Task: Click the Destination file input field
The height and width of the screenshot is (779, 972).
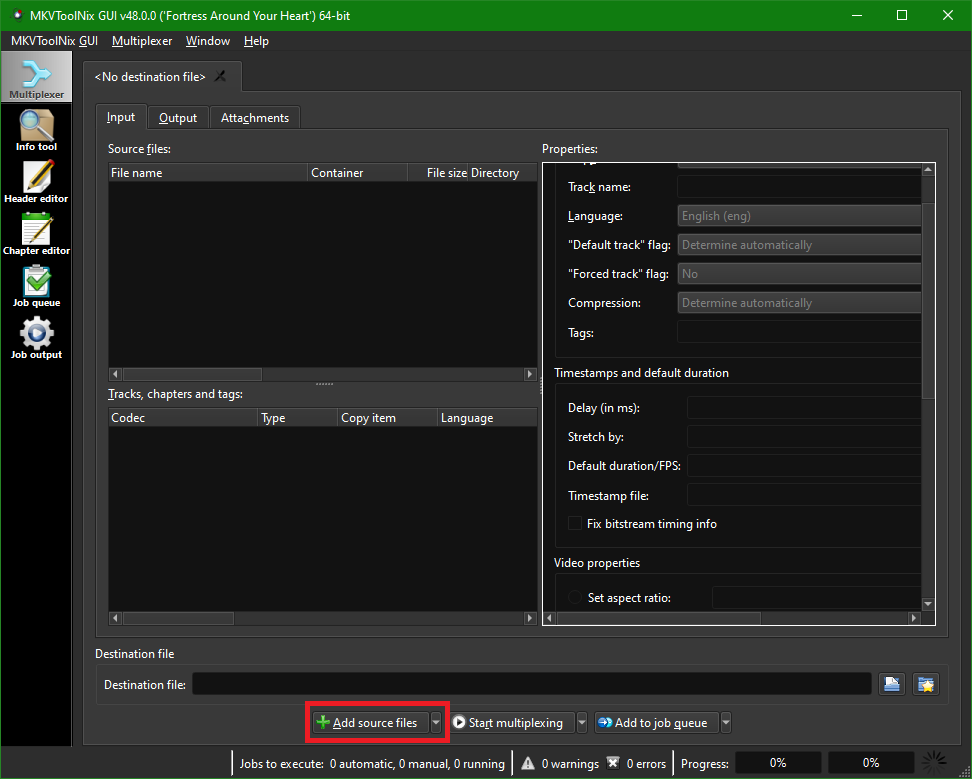Action: (532, 684)
